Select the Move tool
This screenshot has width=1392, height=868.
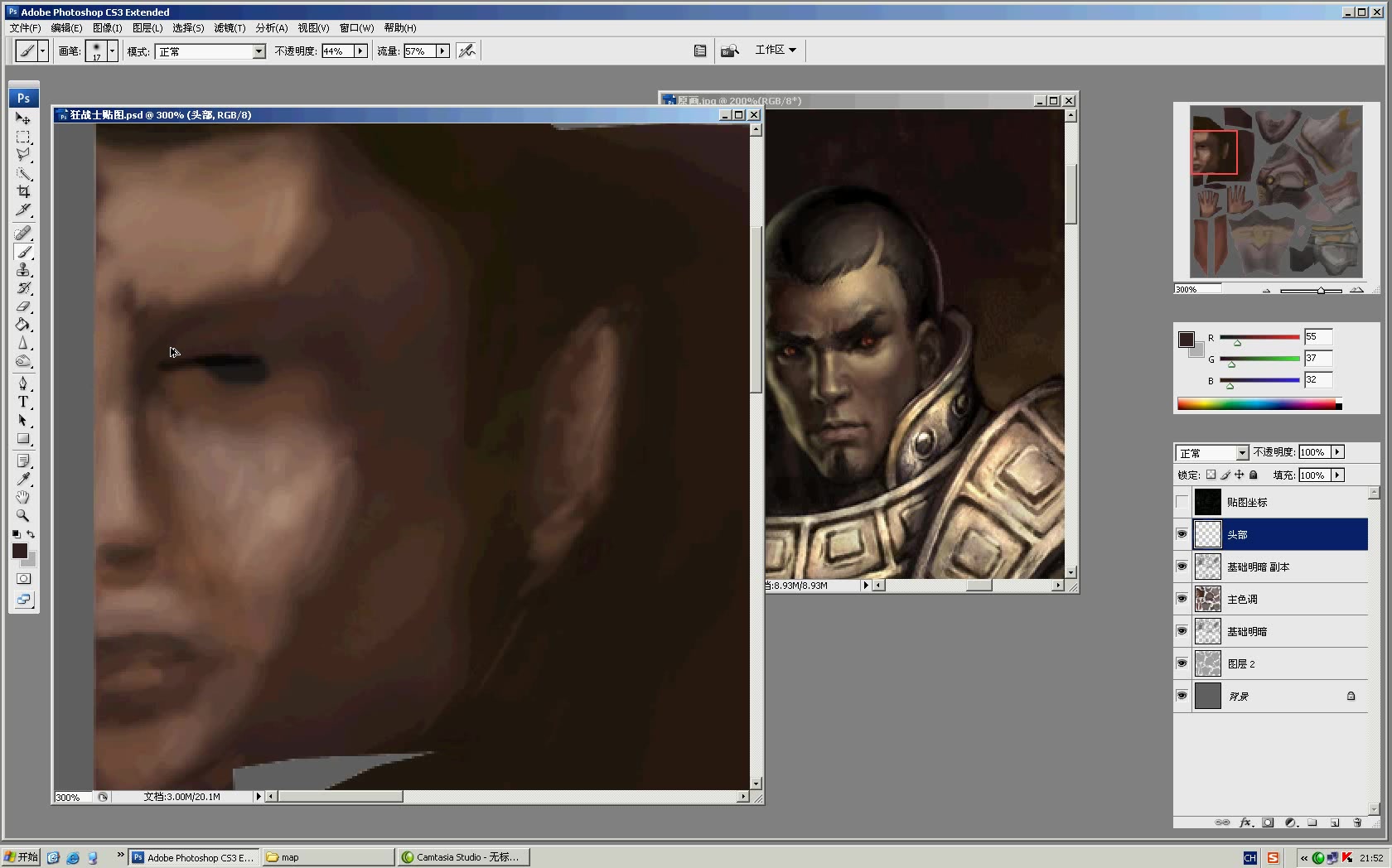[23, 118]
